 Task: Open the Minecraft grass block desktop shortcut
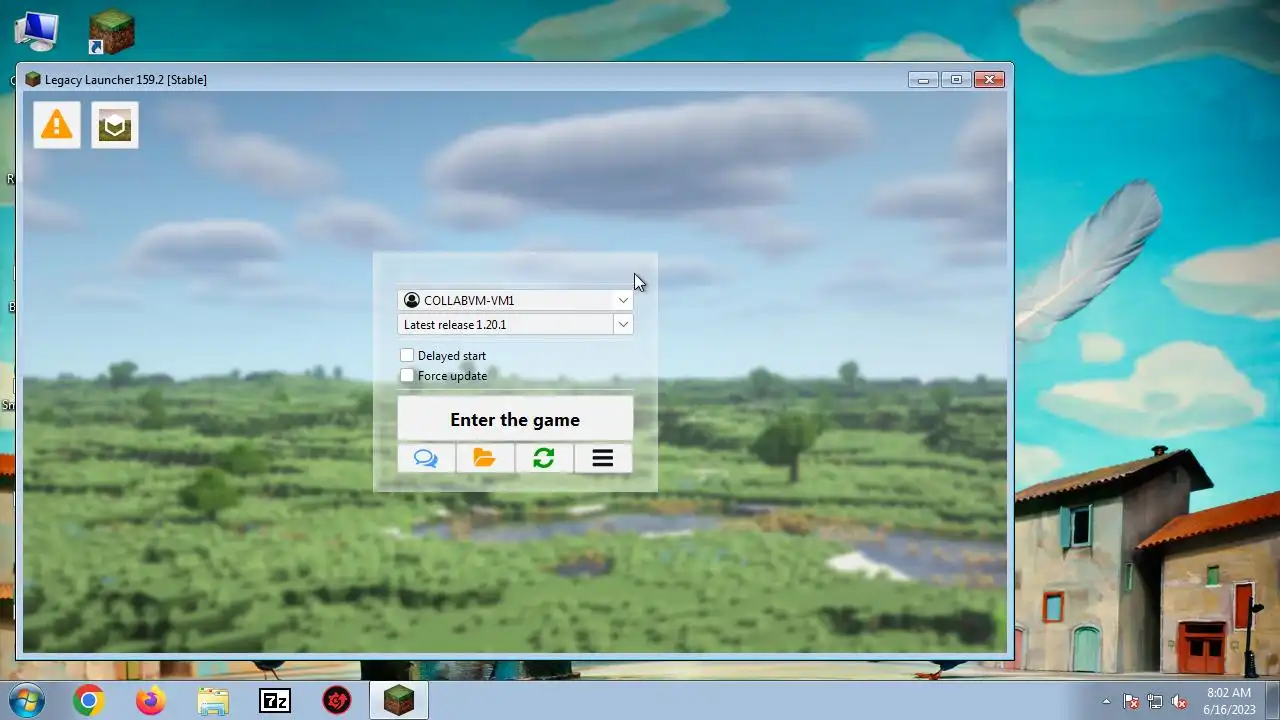[x=111, y=31]
